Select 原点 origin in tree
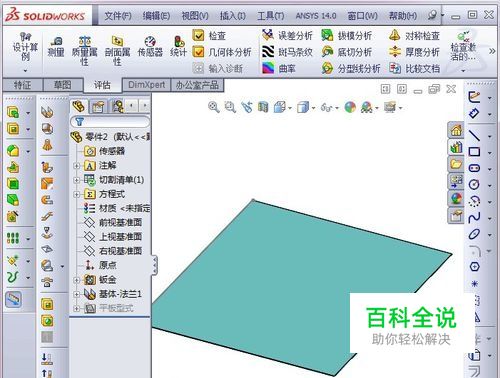The height and width of the screenshot is (378, 500). pos(100,265)
